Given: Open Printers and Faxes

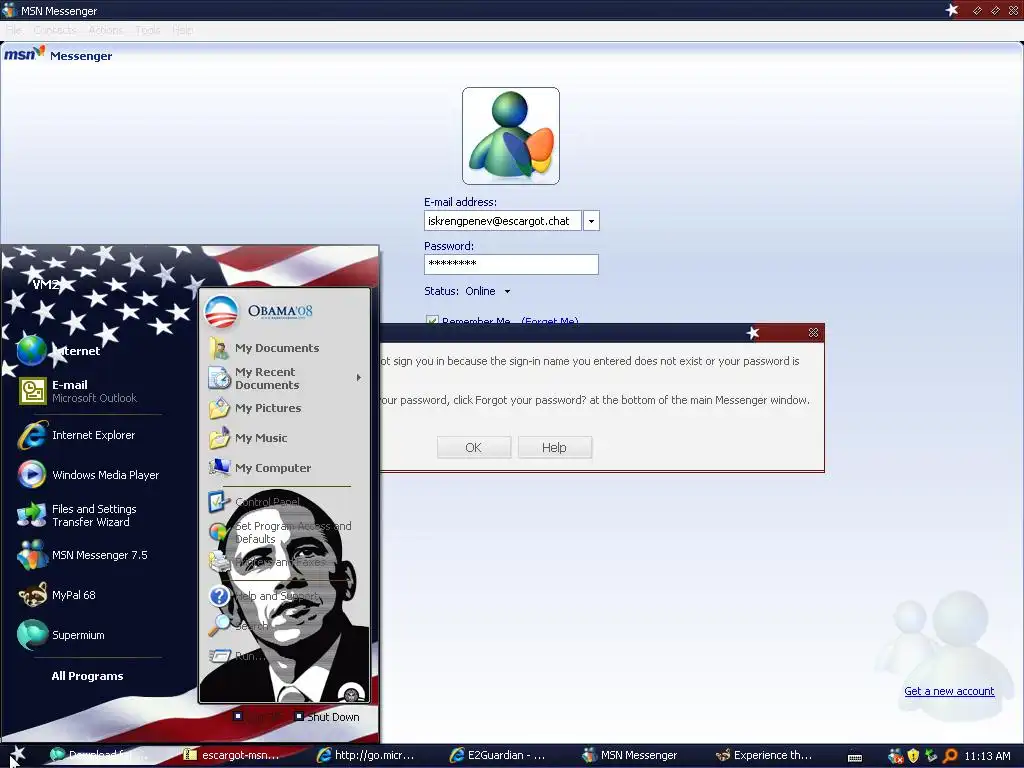Looking at the screenshot, I should (x=266, y=562).
